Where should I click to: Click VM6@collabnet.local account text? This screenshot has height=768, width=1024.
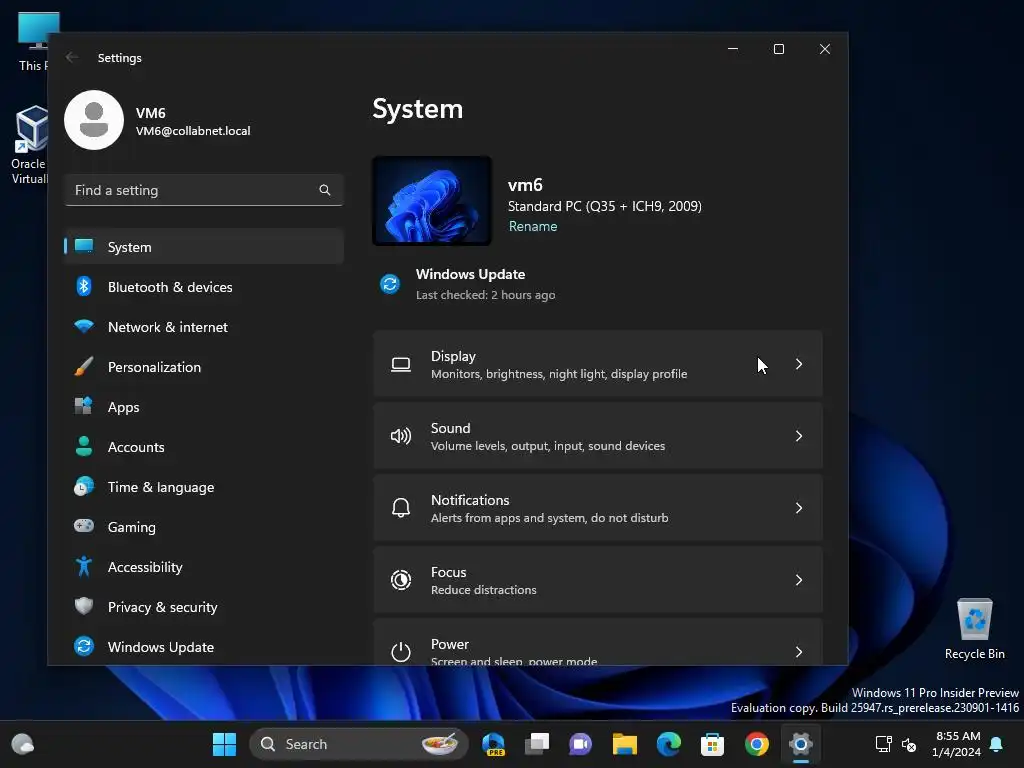pyautogui.click(x=193, y=131)
